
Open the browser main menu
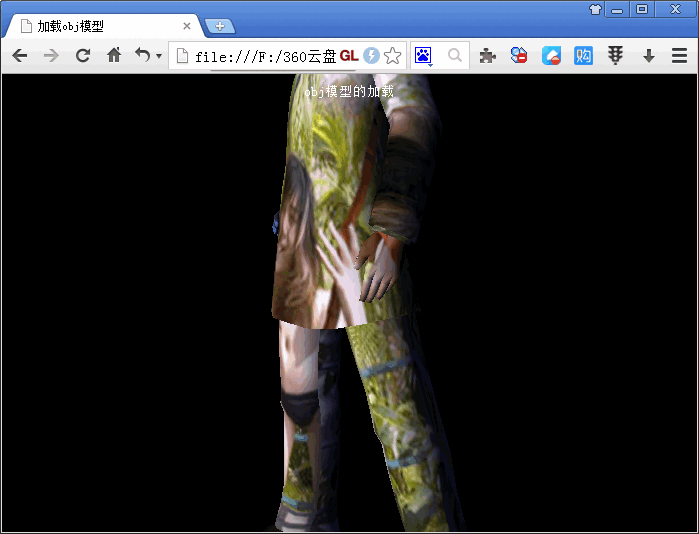pyautogui.click(x=679, y=56)
